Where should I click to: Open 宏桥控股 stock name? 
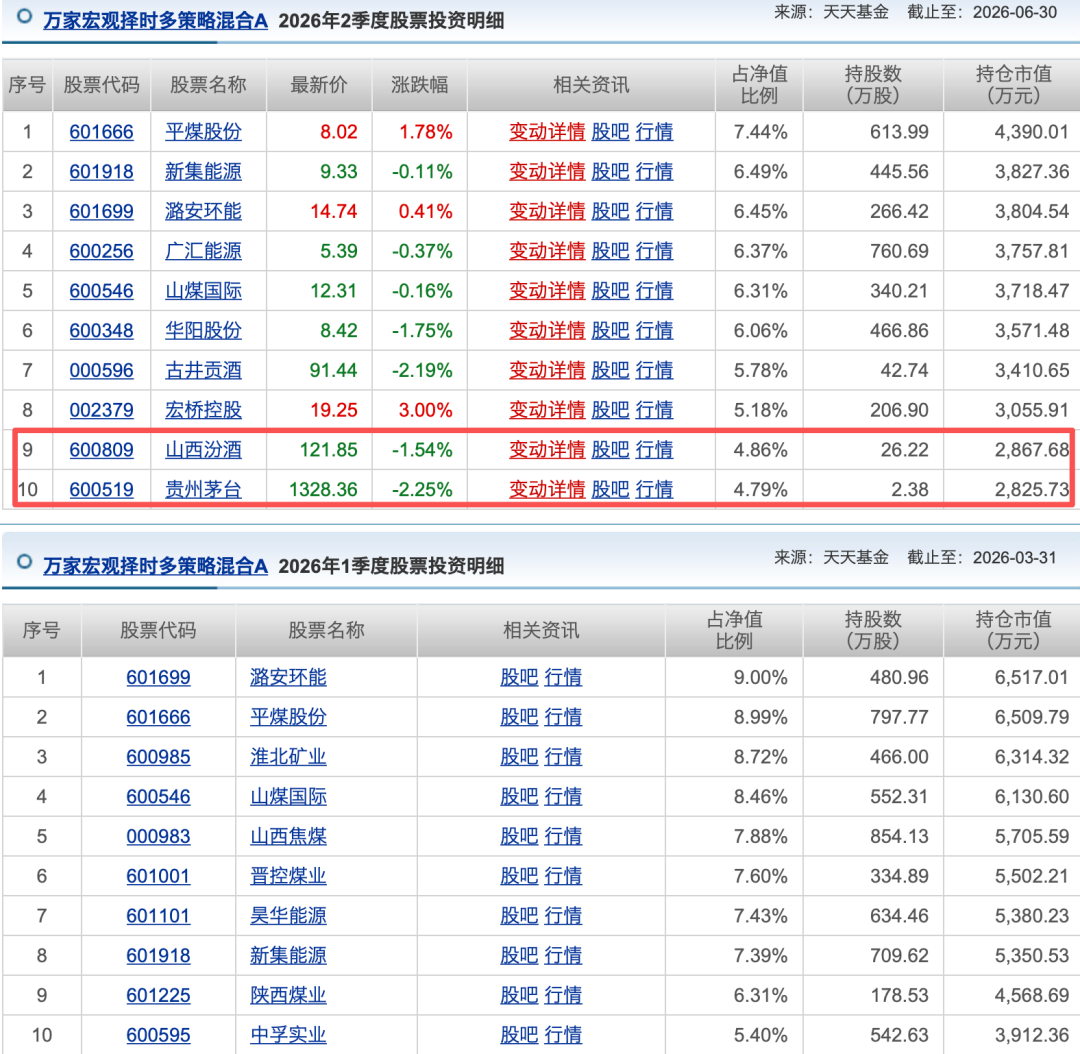[x=203, y=410]
